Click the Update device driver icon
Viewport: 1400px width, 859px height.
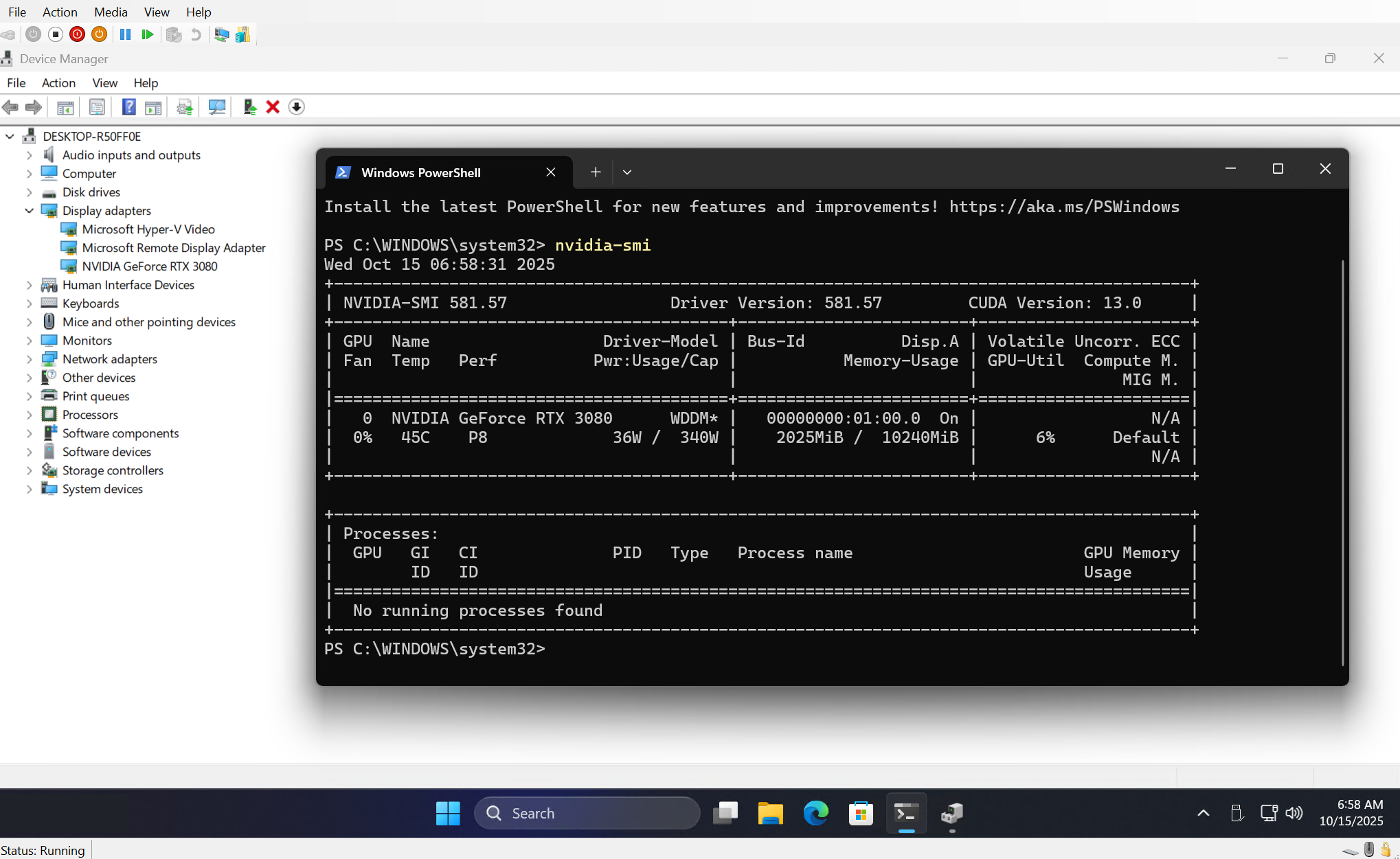[249, 107]
